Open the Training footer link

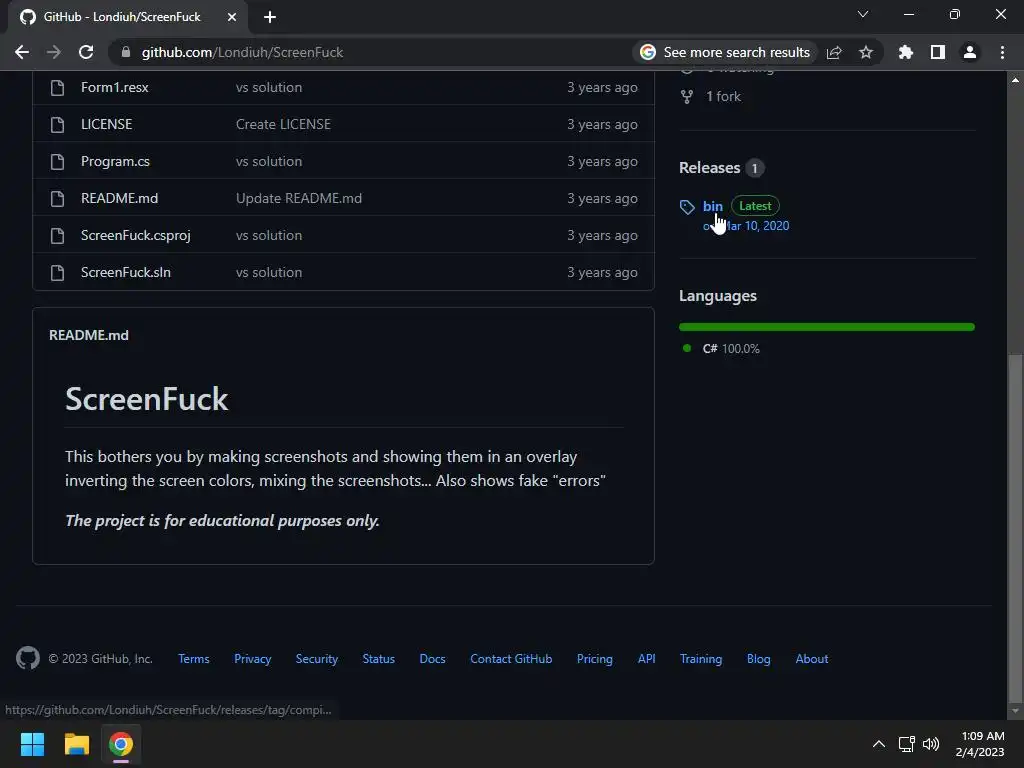pyautogui.click(x=701, y=659)
